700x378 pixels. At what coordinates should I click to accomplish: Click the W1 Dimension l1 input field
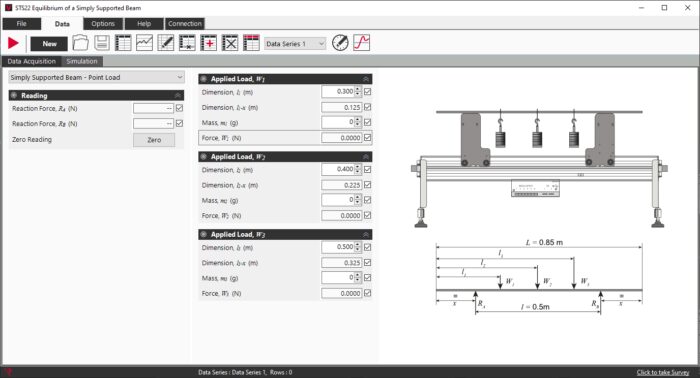tap(338, 91)
